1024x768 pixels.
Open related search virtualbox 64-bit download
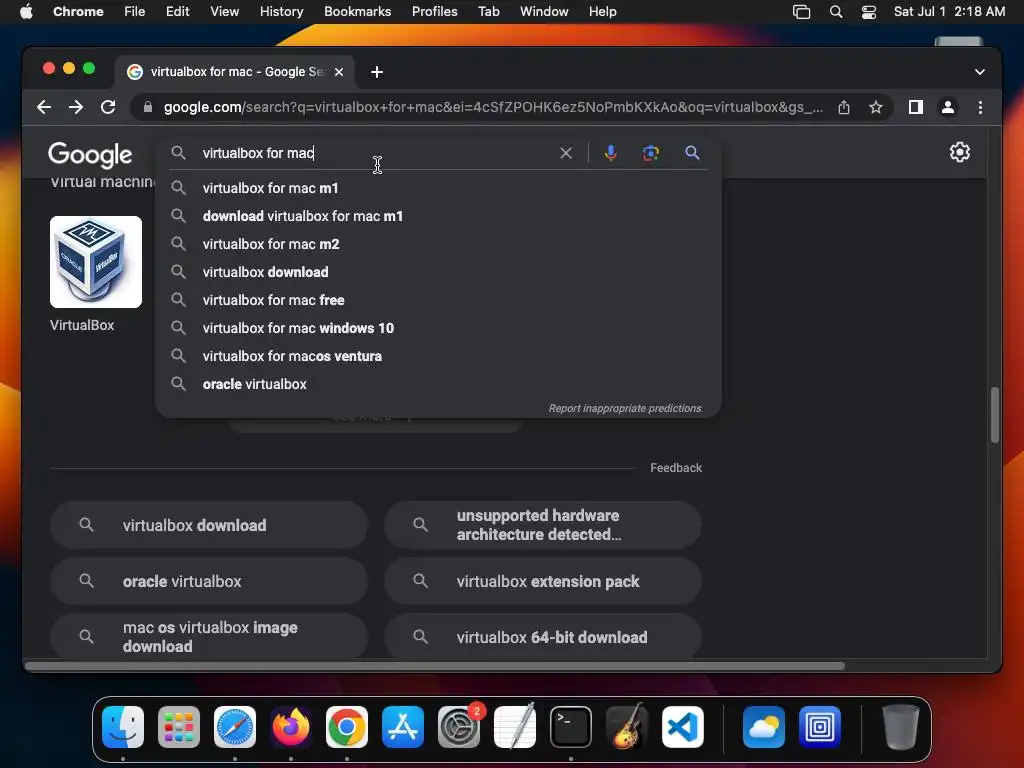pos(543,637)
